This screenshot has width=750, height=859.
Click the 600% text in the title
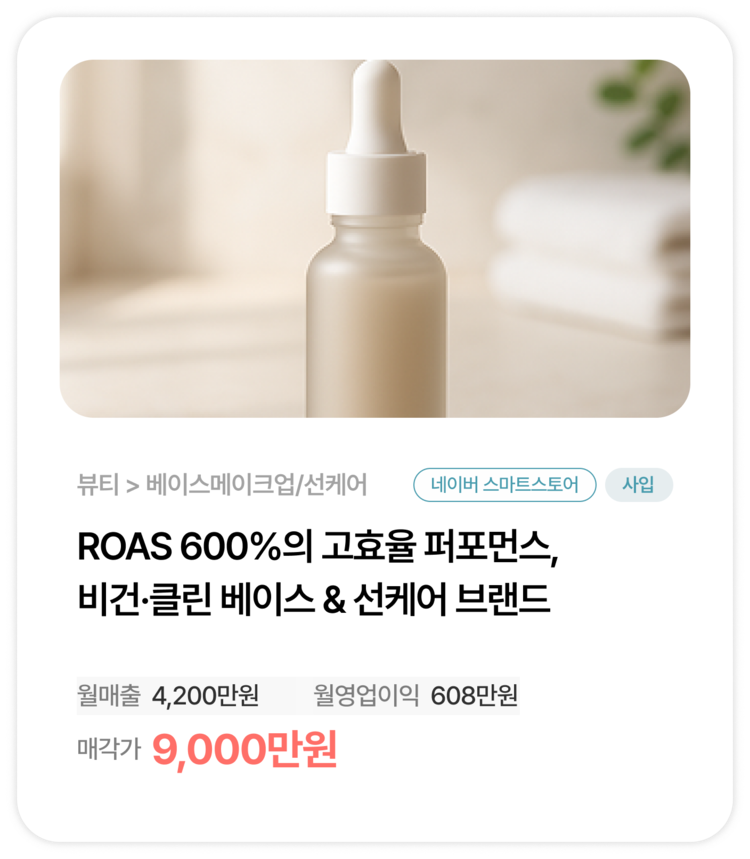click(230, 547)
